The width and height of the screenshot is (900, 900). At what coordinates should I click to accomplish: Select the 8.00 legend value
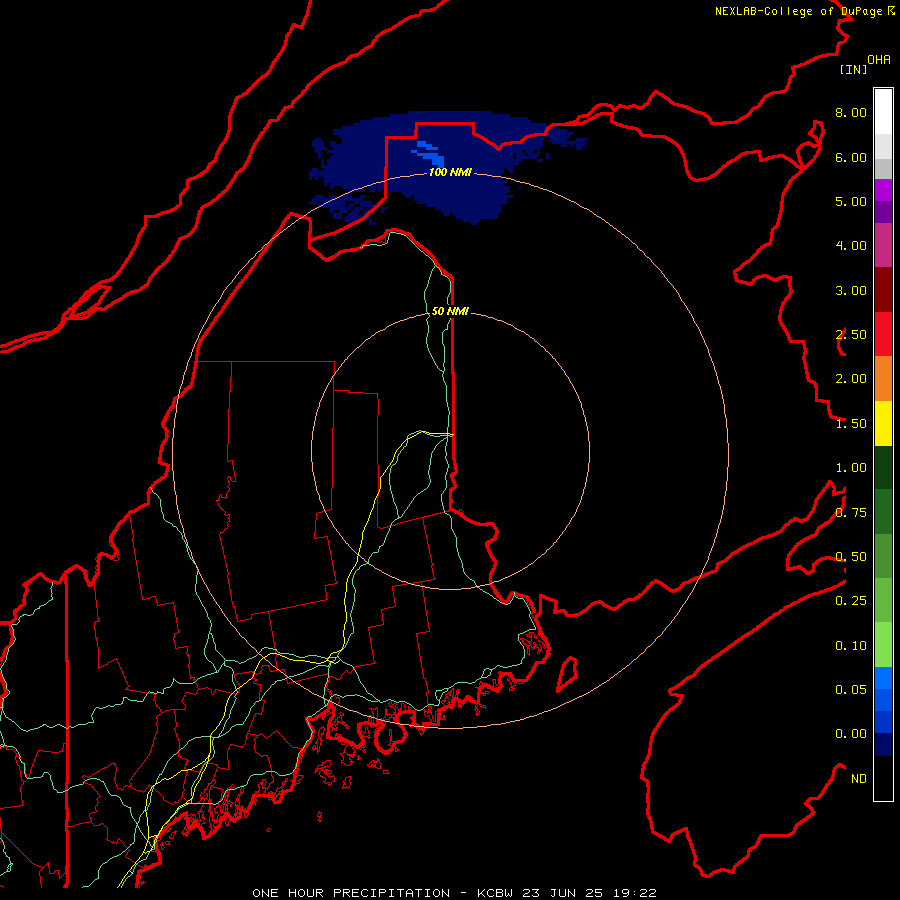point(851,112)
